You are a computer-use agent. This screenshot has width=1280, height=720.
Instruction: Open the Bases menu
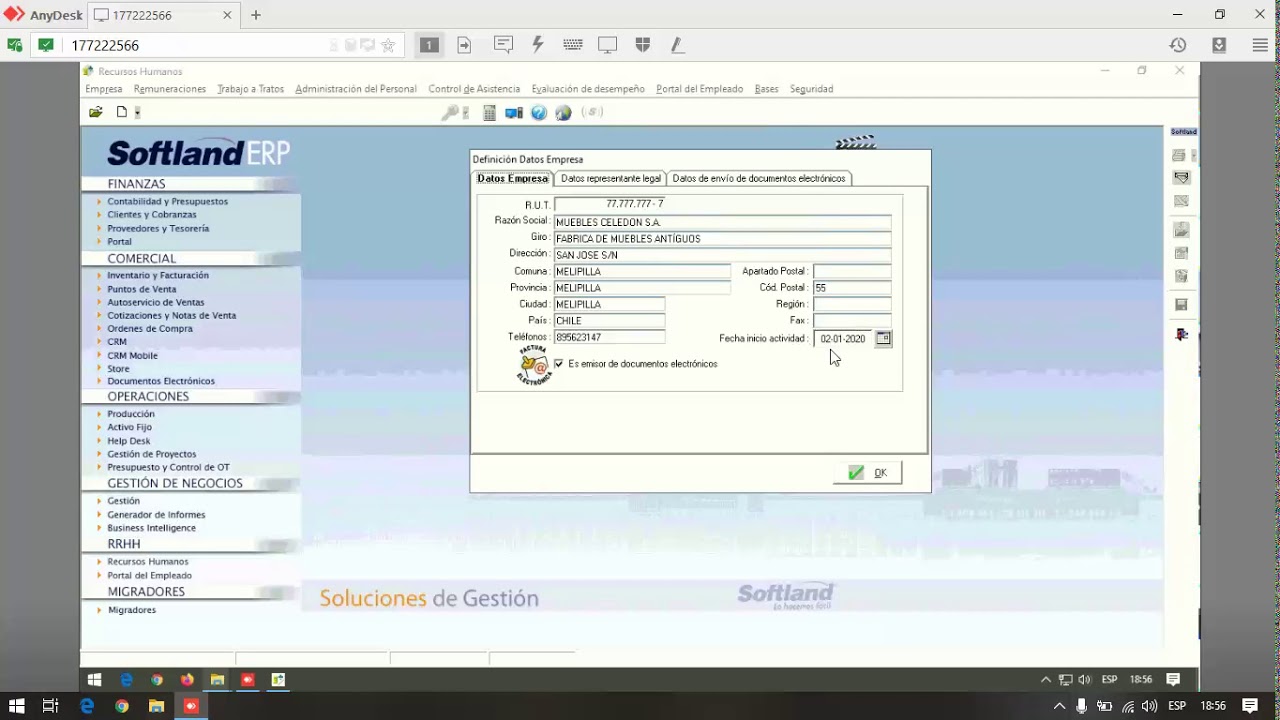[x=766, y=89]
